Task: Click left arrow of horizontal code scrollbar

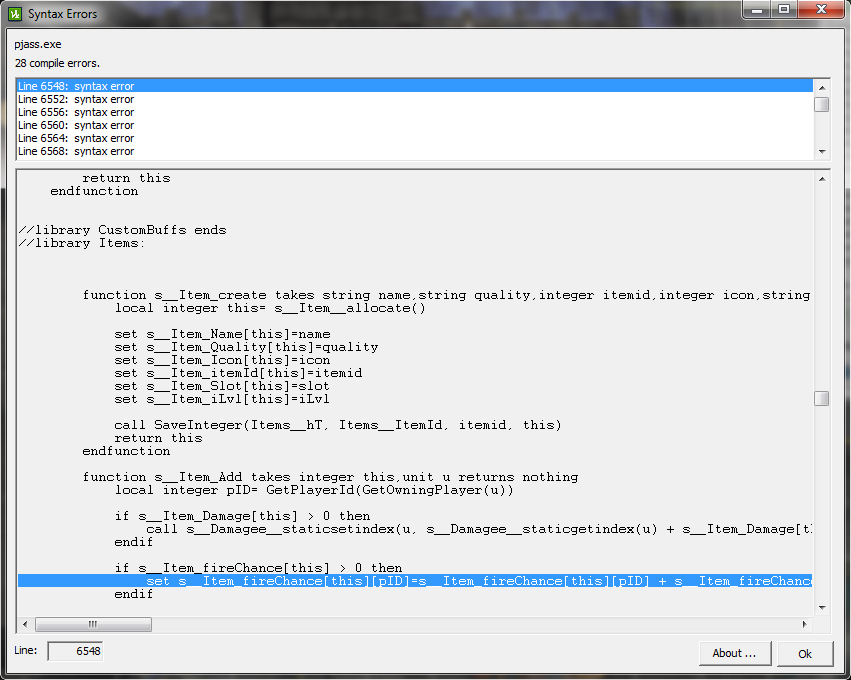Action: 25,624
